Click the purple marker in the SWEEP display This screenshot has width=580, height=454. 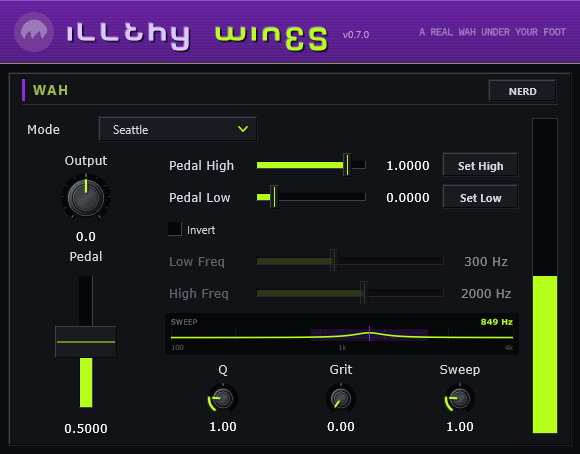(369, 333)
